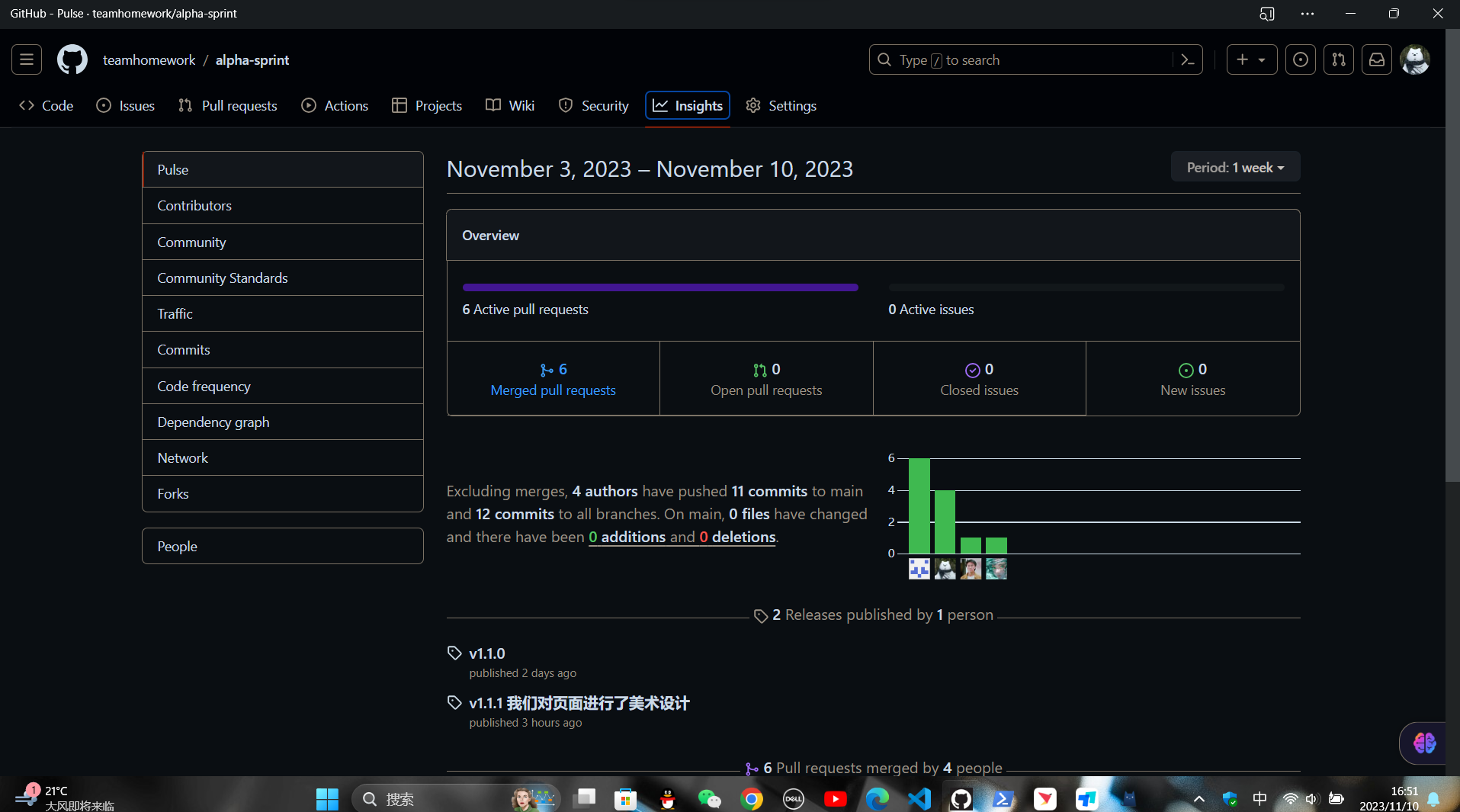Open the weather widget on the taskbar
This screenshot has width=1460, height=812.
(65, 798)
